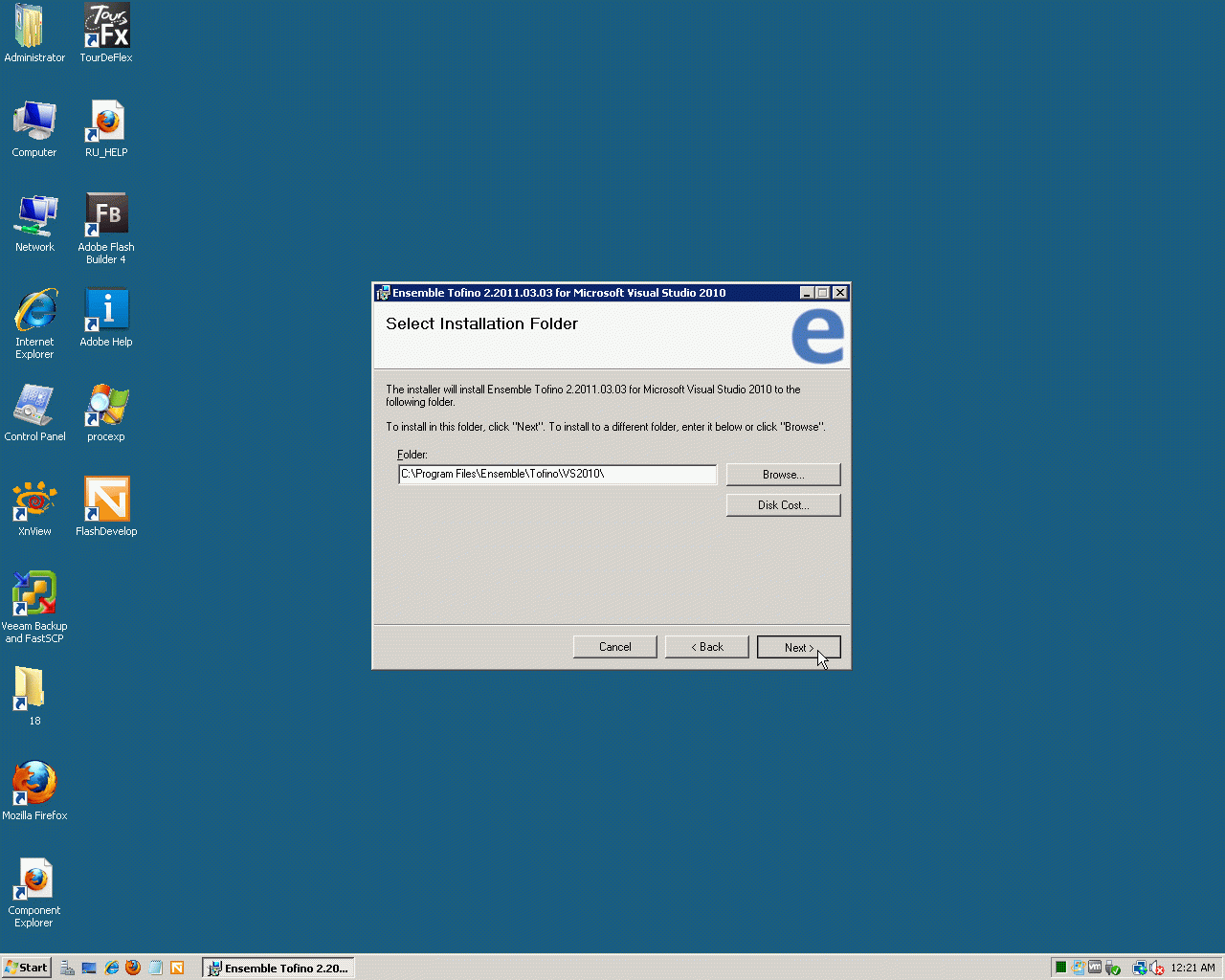The image size is (1225, 980).
Task: Click the Server Manager quick launch icon
Action: (x=68, y=968)
